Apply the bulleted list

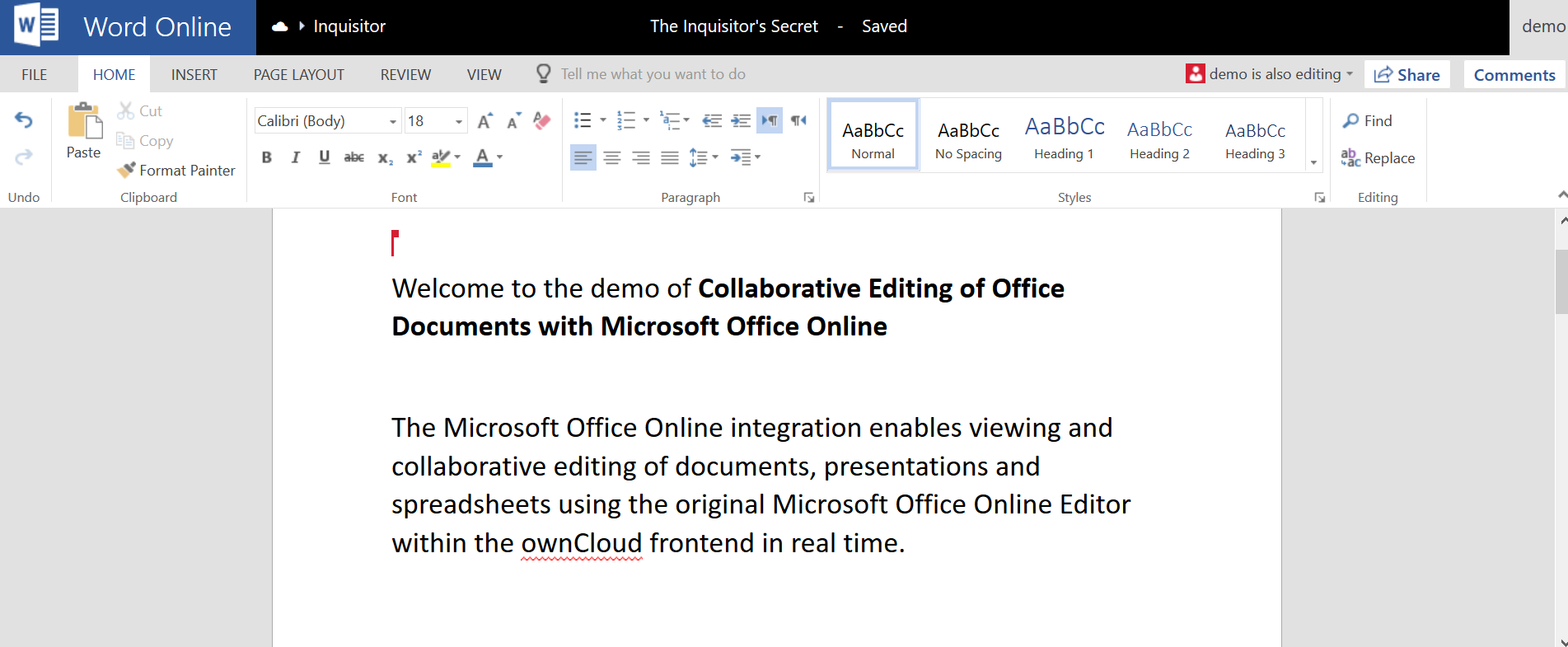[x=583, y=120]
